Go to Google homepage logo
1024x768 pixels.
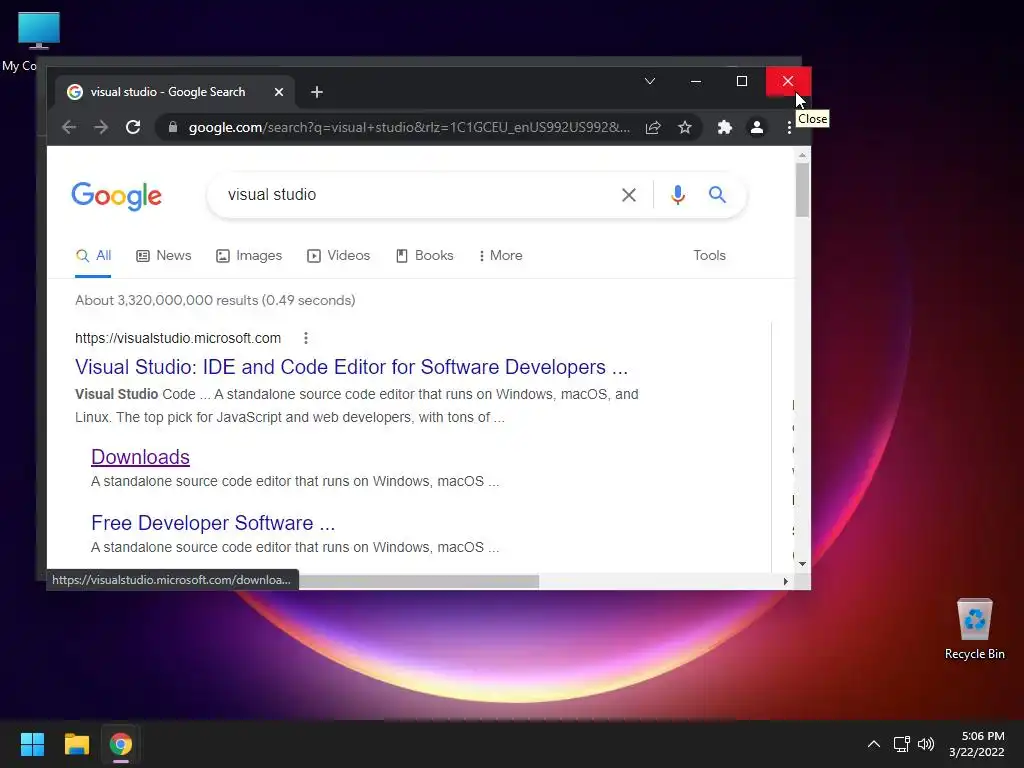pos(116,195)
